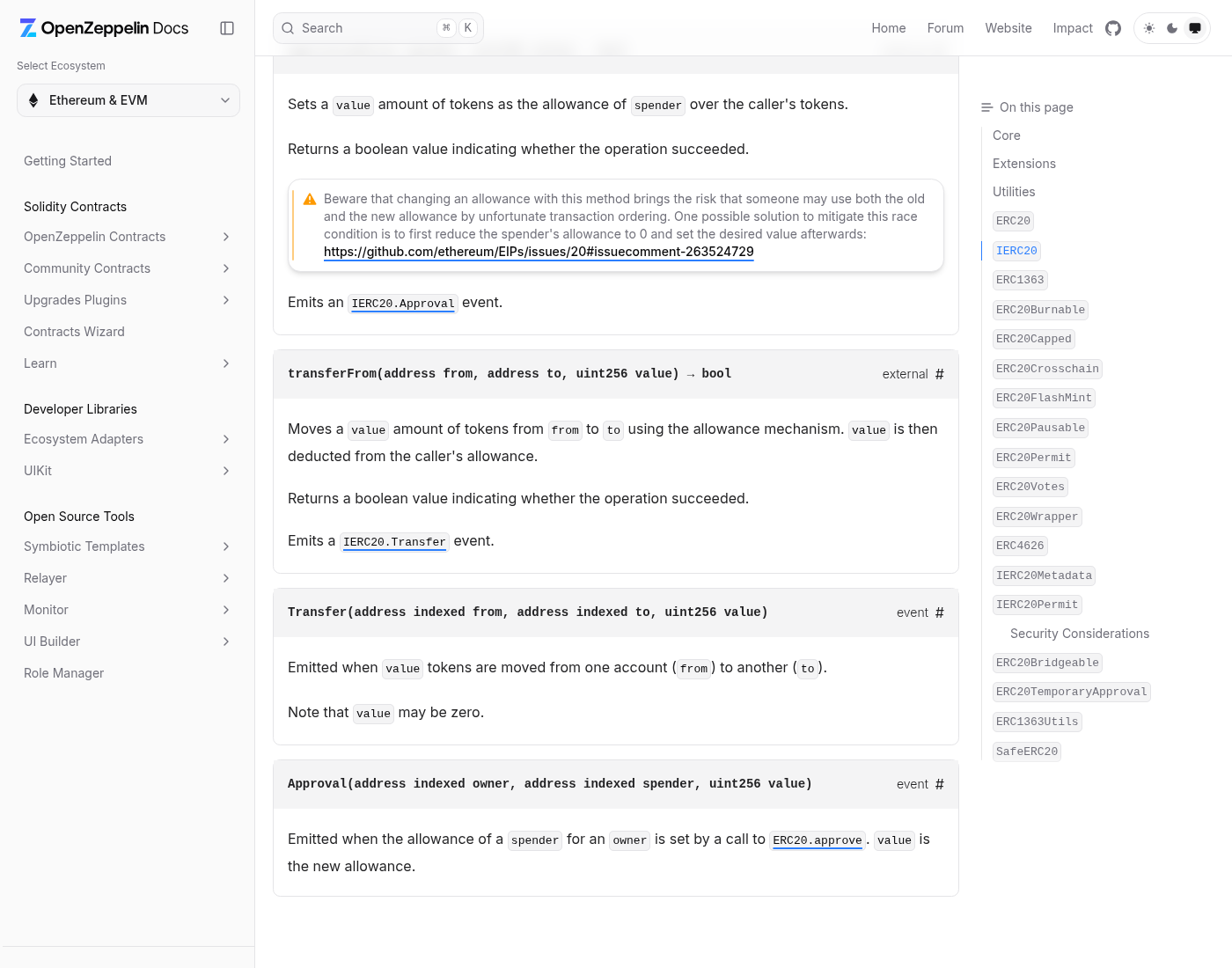
Task: Follow the ERC20.approve link
Action: [x=818, y=840]
